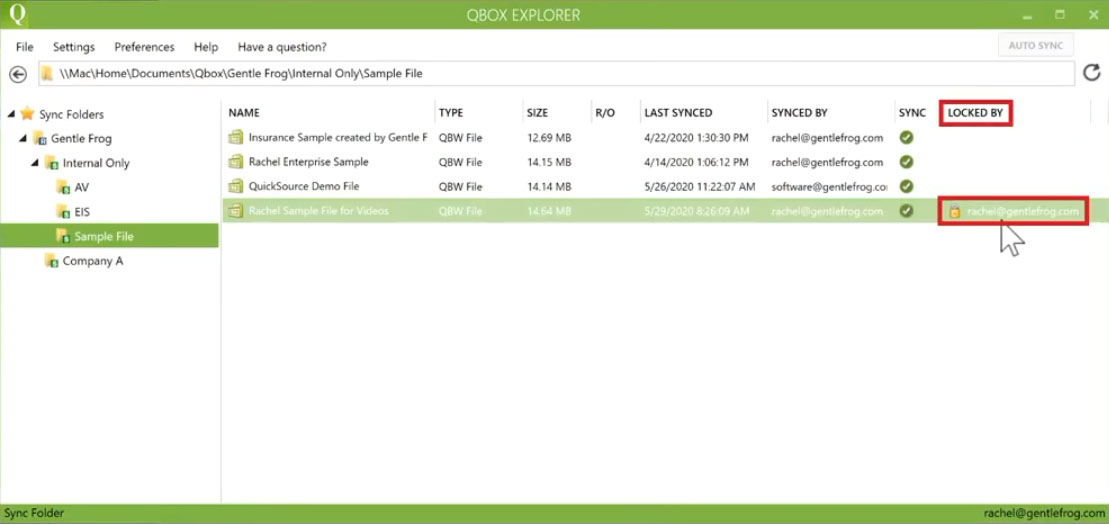Click the star icon beside Sync Folders
Screen dimensions: 1109x524
27,114
